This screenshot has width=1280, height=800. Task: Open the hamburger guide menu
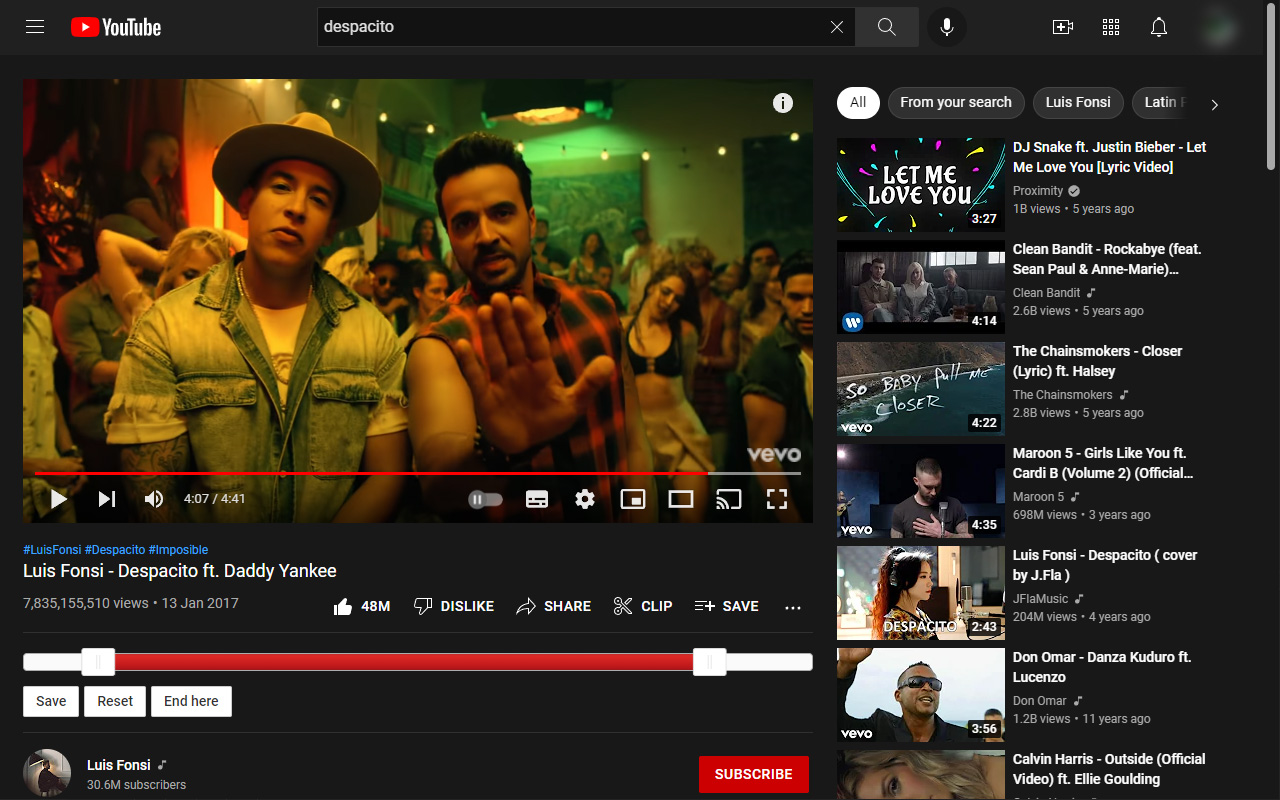point(35,27)
